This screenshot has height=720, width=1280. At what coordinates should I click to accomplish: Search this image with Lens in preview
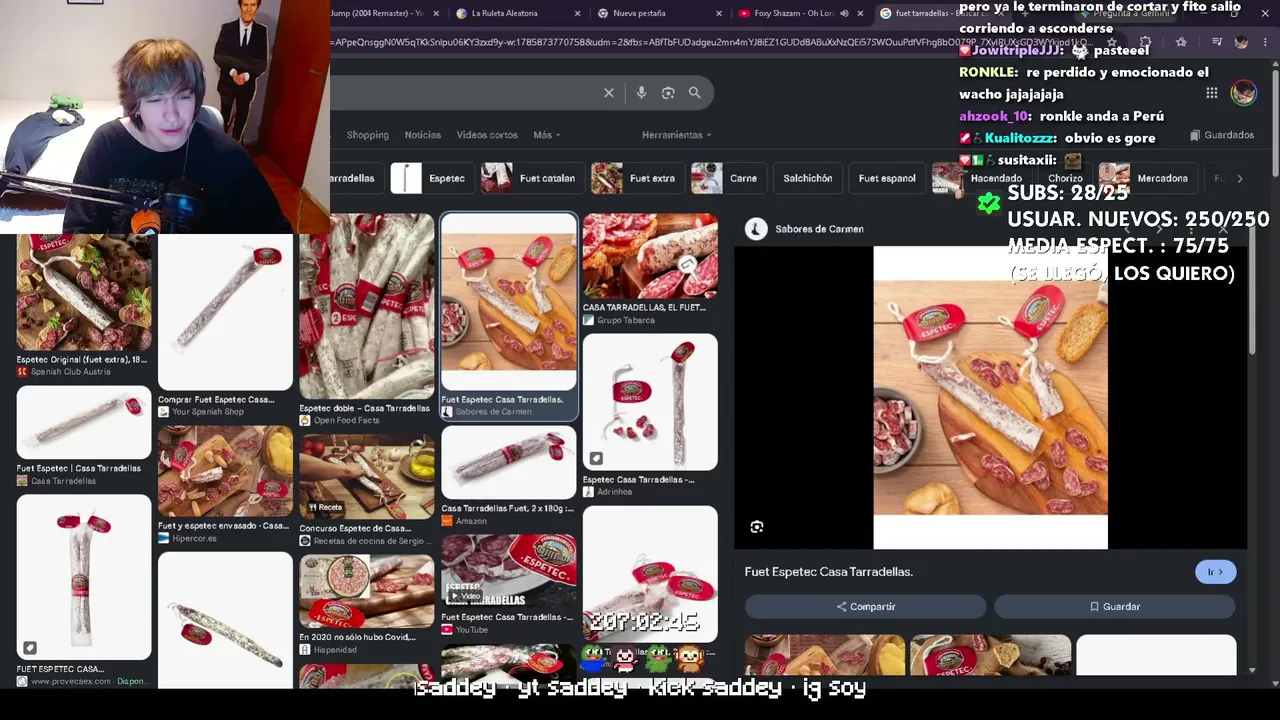coord(757,527)
